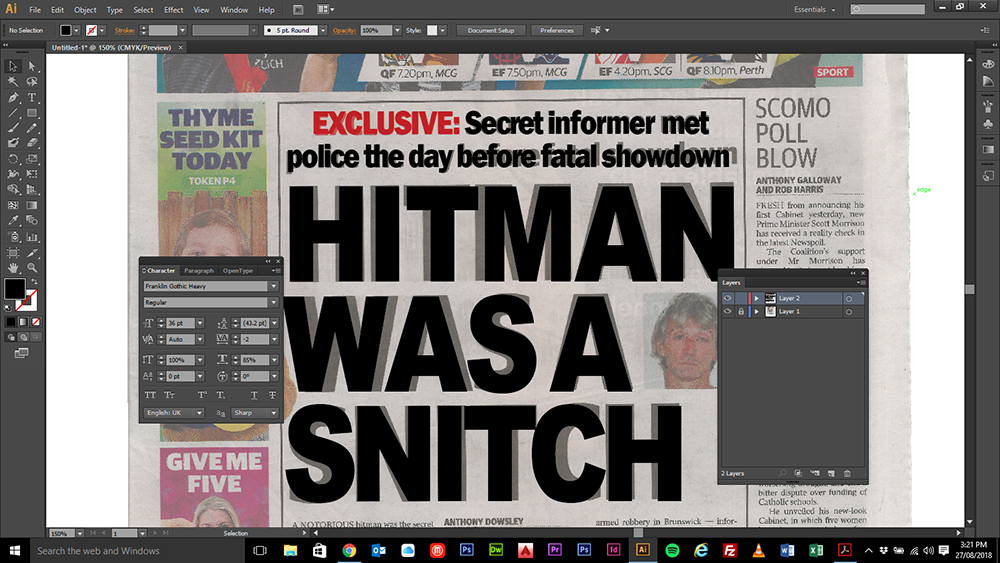The width and height of the screenshot is (1000, 563).
Task: Click the Delete Selection trash icon in Layers
Action: click(847, 472)
